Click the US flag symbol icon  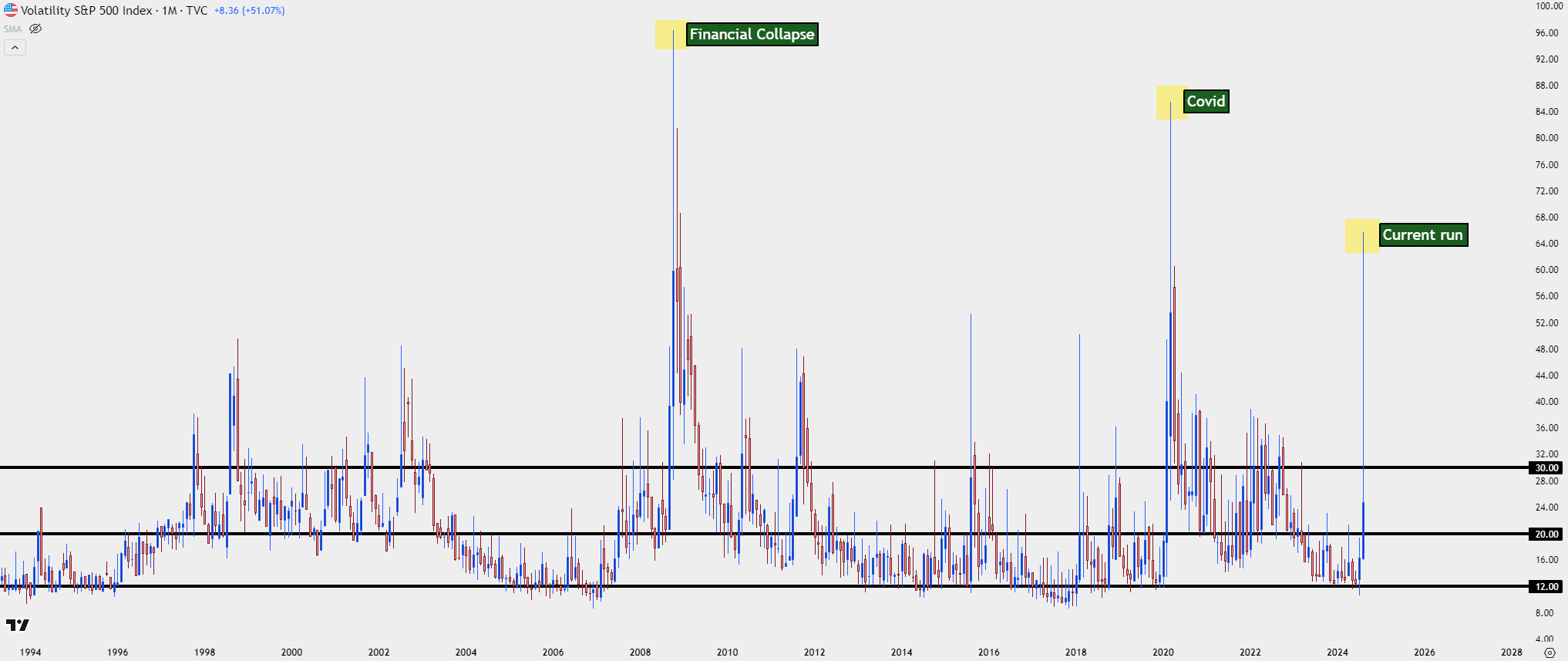click(x=10, y=10)
